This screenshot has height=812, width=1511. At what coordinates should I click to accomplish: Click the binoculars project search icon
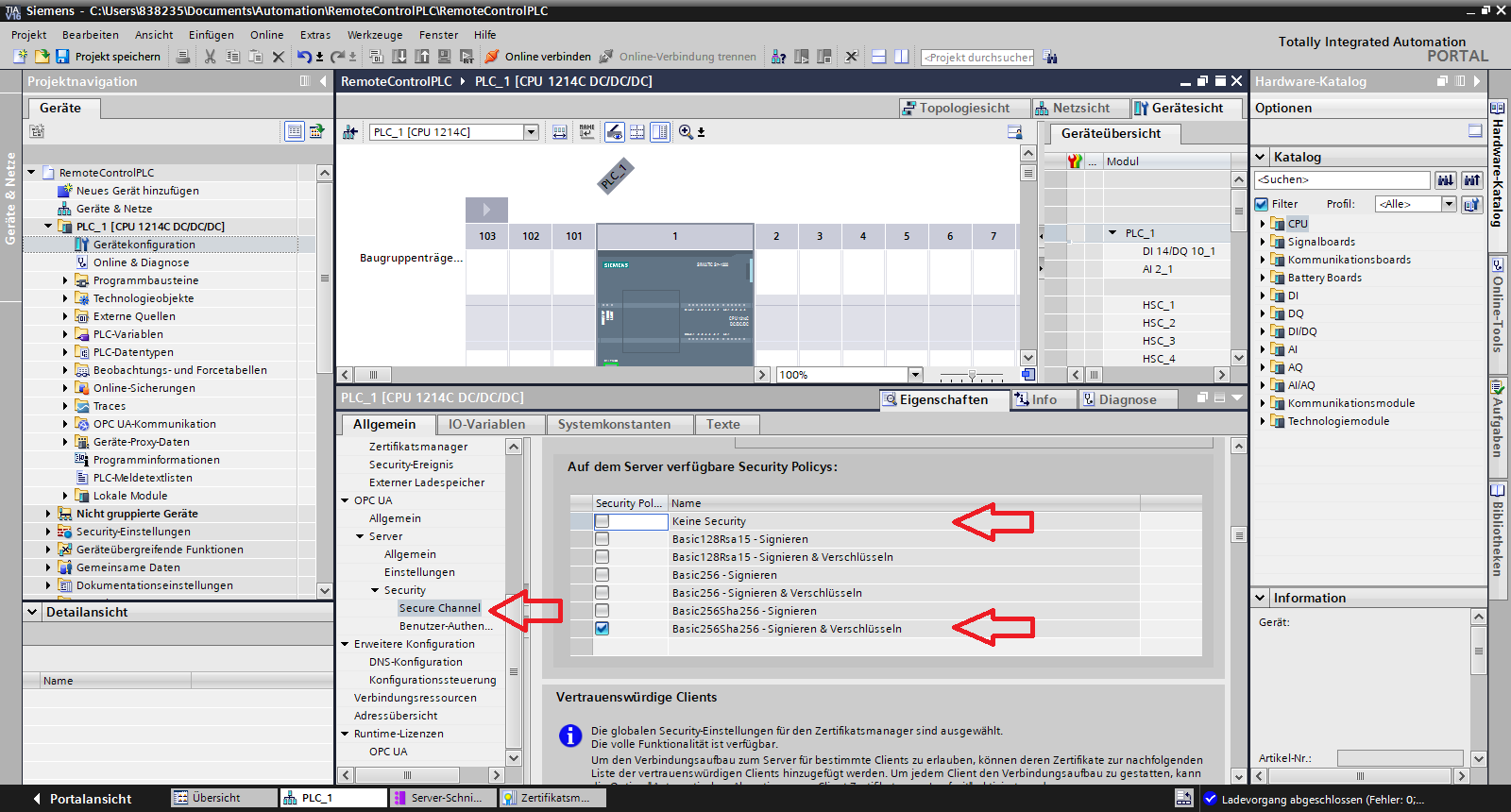pyautogui.click(x=1050, y=57)
